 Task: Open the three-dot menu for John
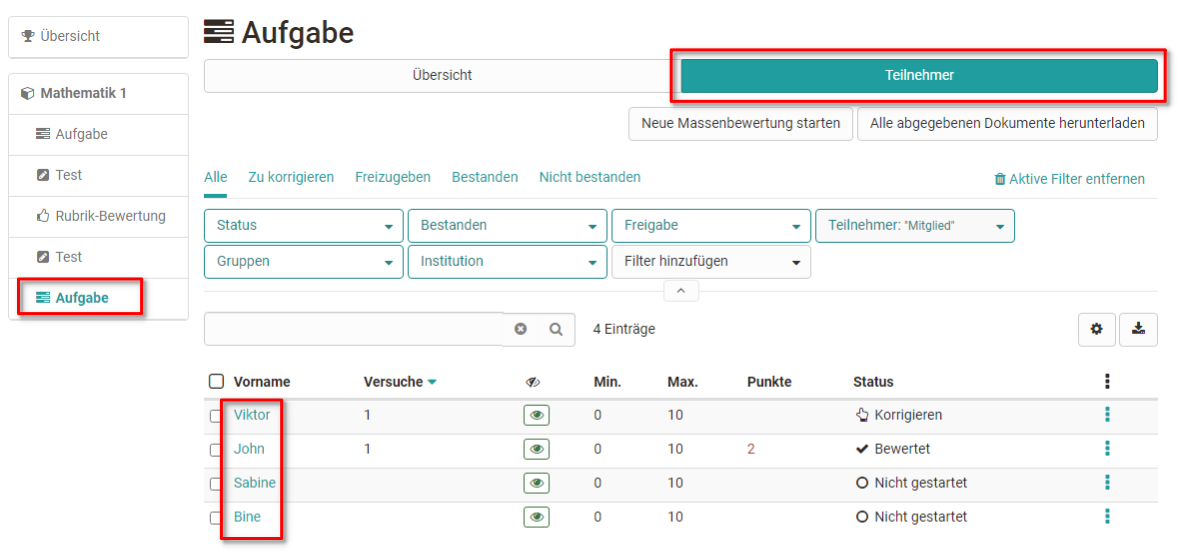1107,449
